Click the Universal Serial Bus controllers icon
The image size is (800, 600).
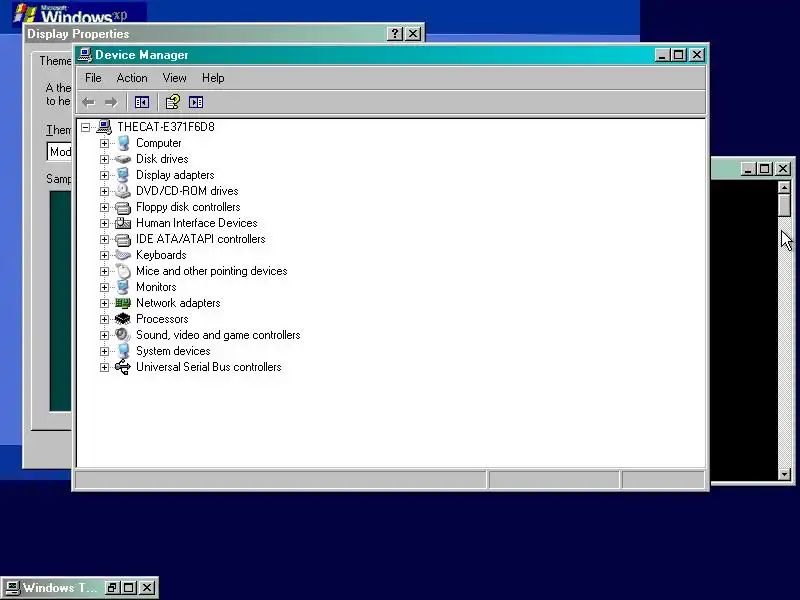tap(123, 367)
